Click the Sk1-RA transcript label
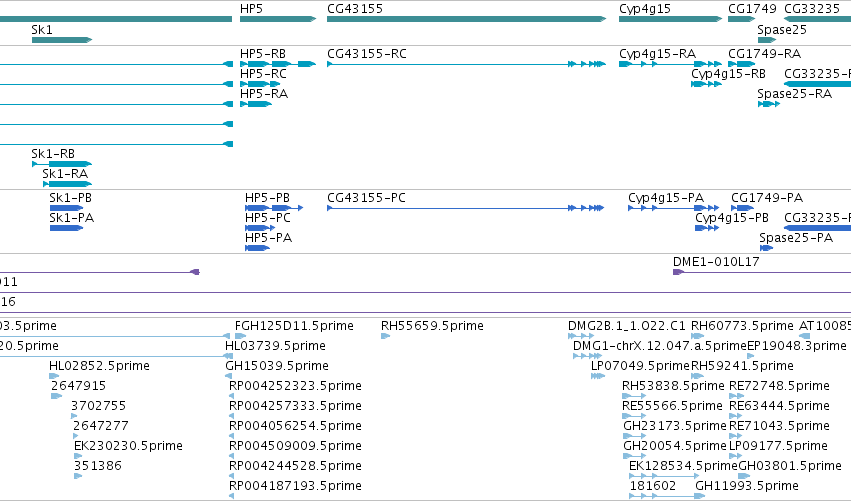851x501 pixels. pos(65,174)
